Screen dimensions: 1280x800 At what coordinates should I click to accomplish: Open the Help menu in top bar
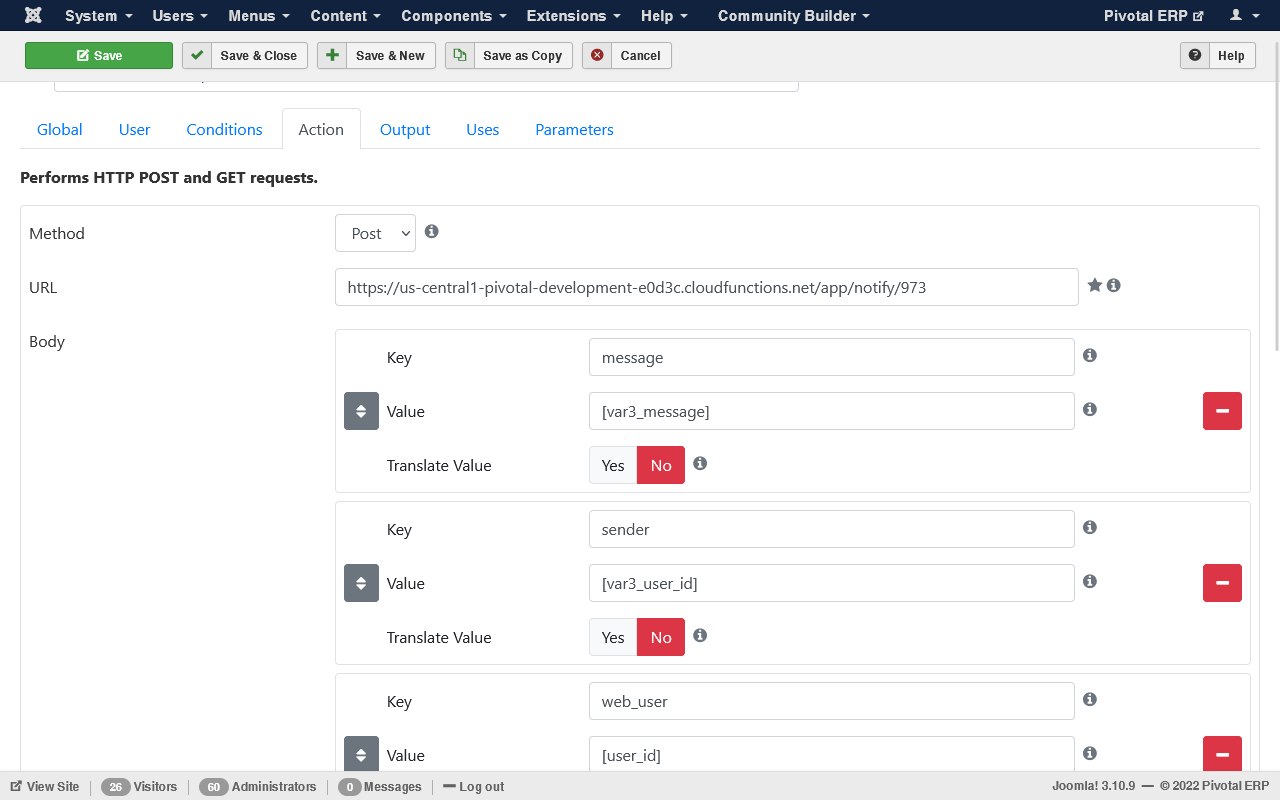[x=664, y=15]
